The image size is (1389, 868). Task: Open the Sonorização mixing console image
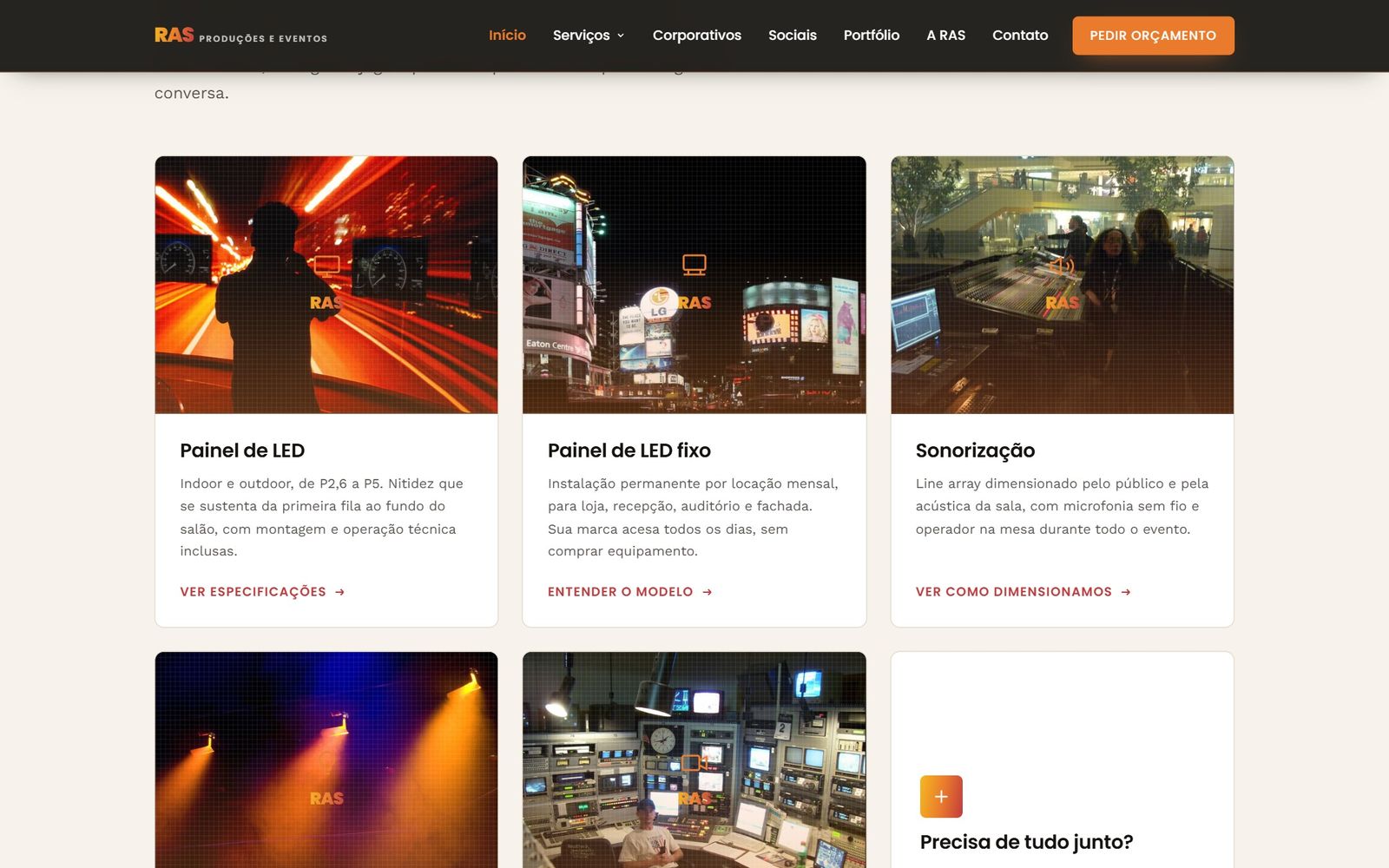[x=1062, y=285]
